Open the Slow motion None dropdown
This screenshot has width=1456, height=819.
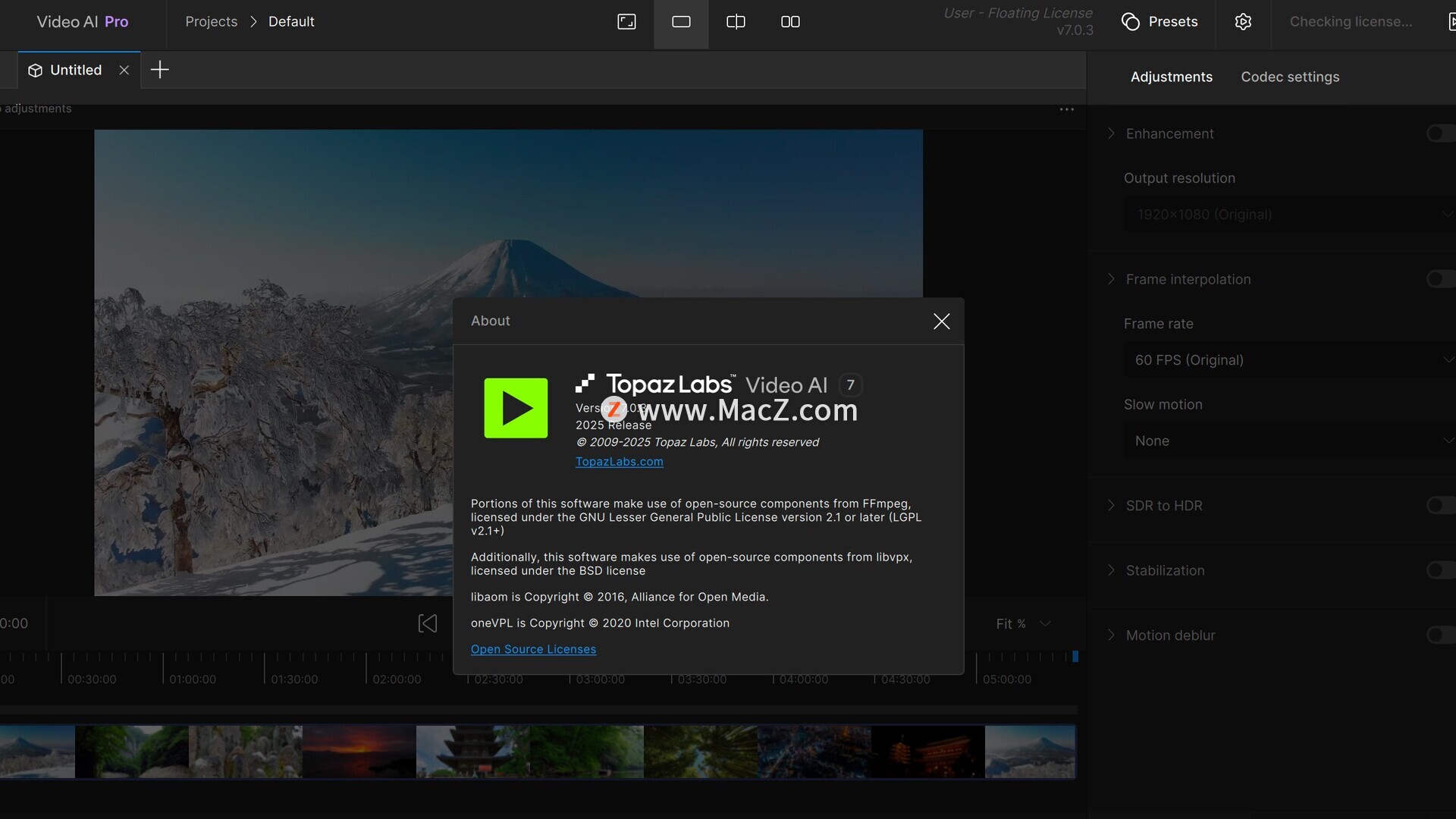(x=1289, y=441)
